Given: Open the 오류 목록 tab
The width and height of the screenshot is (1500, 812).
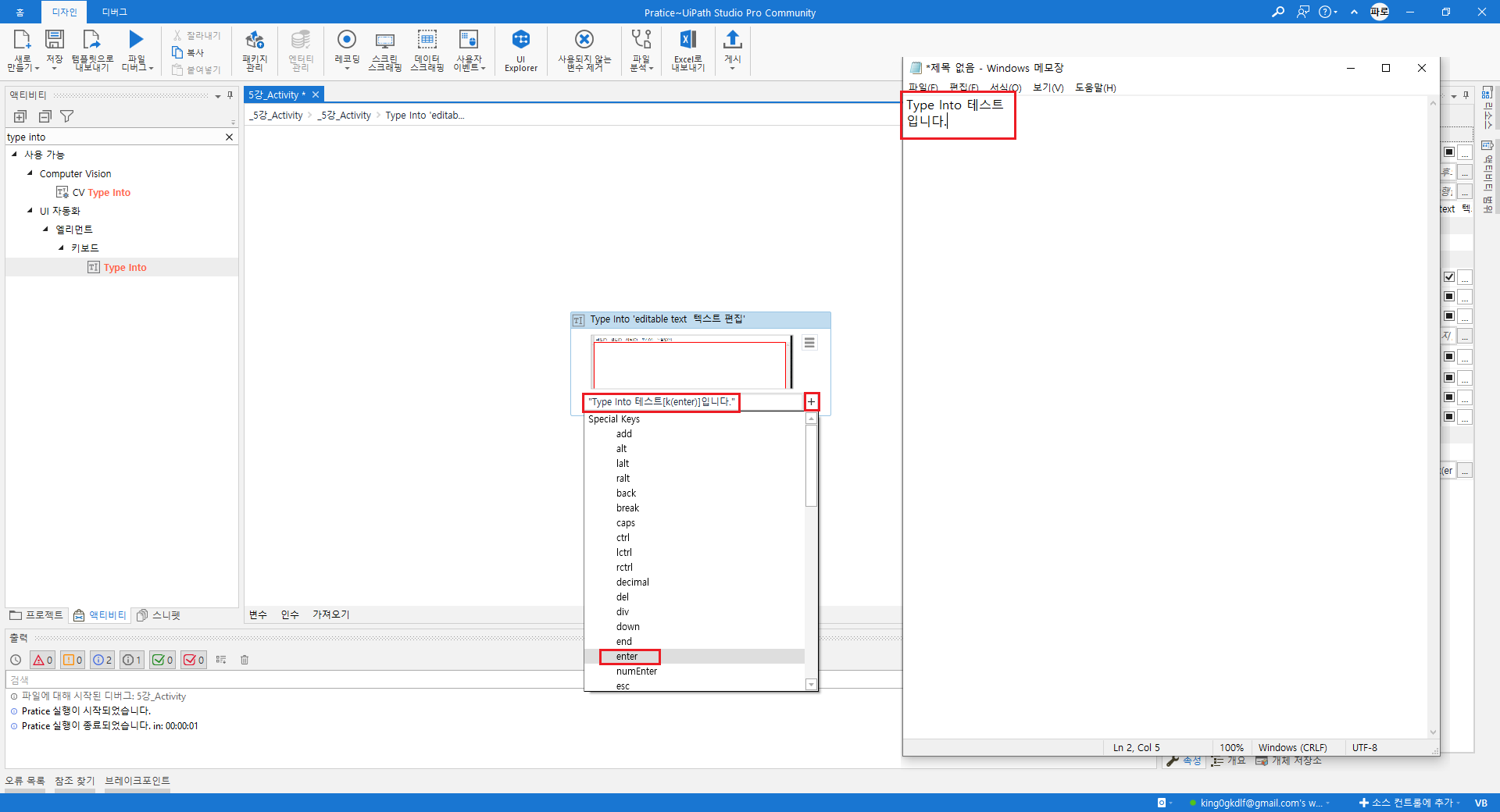Looking at the screenshot, I should pyautogui.click(x=25, y=781).
